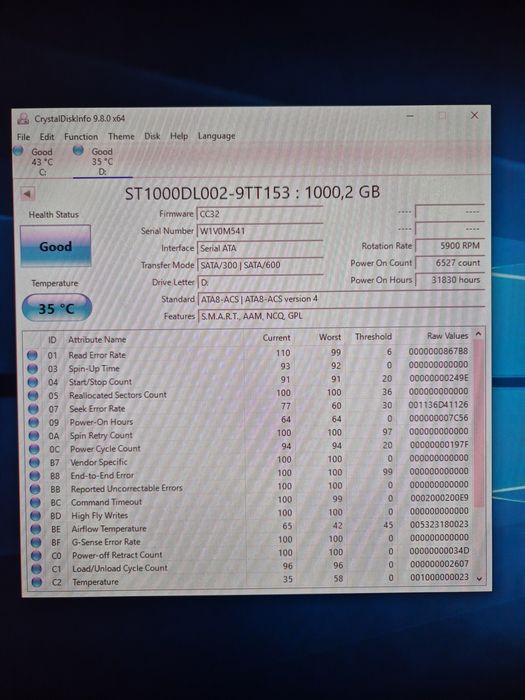Click status icon for High Fly Writes

[x=35, y=516]
